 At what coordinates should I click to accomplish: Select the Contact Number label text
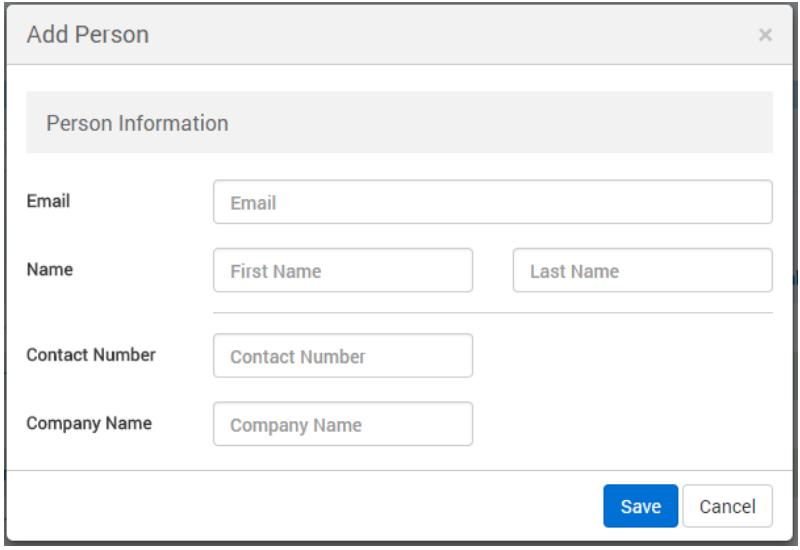pyautogui.click(x=91, y=355)
